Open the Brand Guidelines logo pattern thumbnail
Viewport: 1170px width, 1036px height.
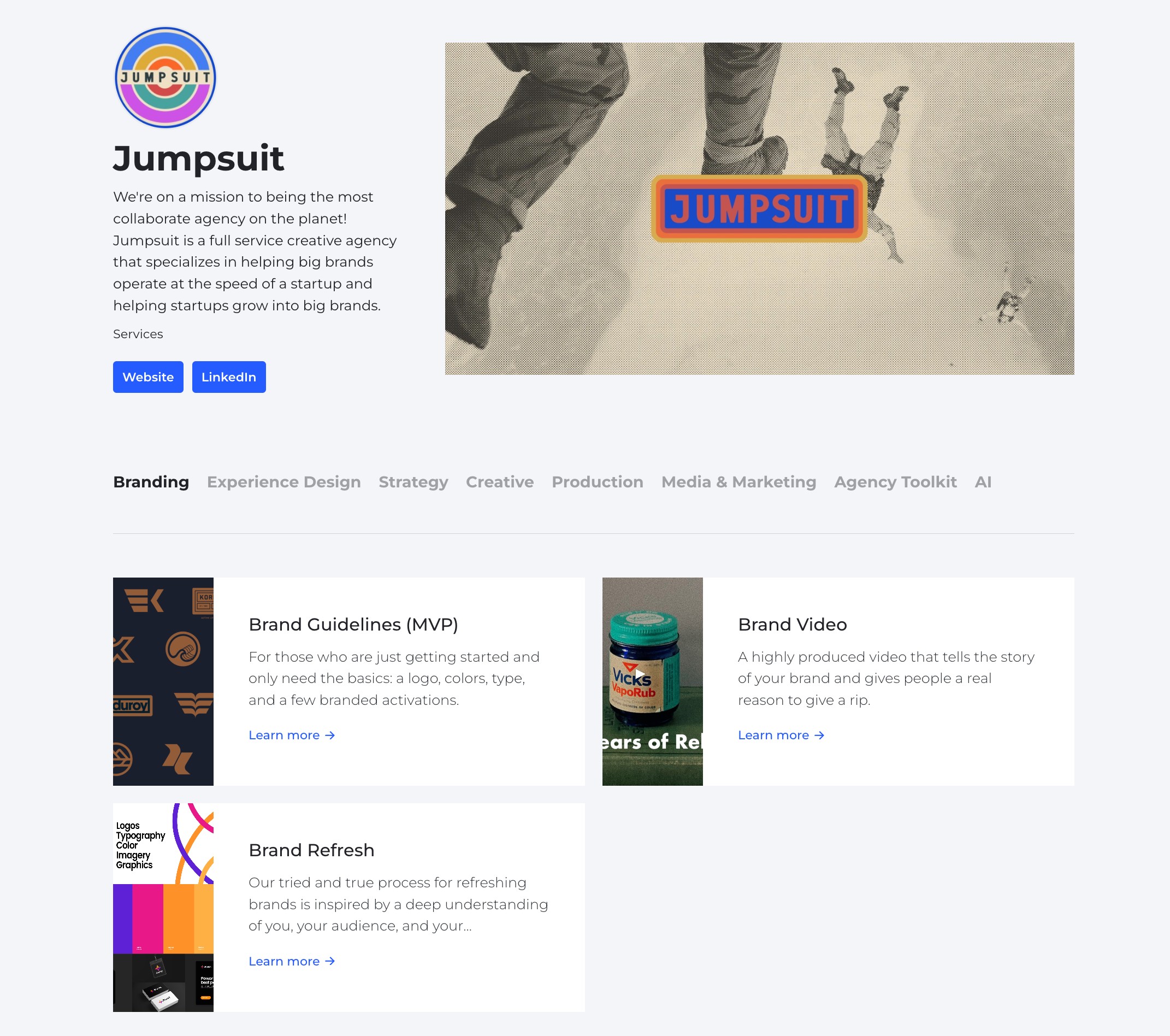[x=163, y=681]
